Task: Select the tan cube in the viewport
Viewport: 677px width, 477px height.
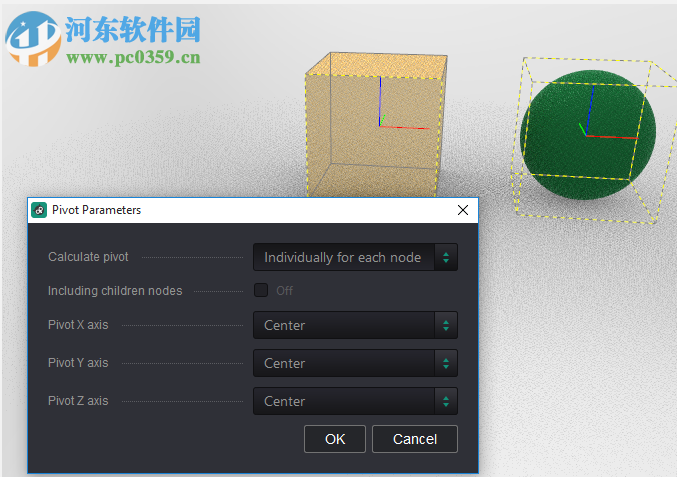Action: (x=375, y=125)
